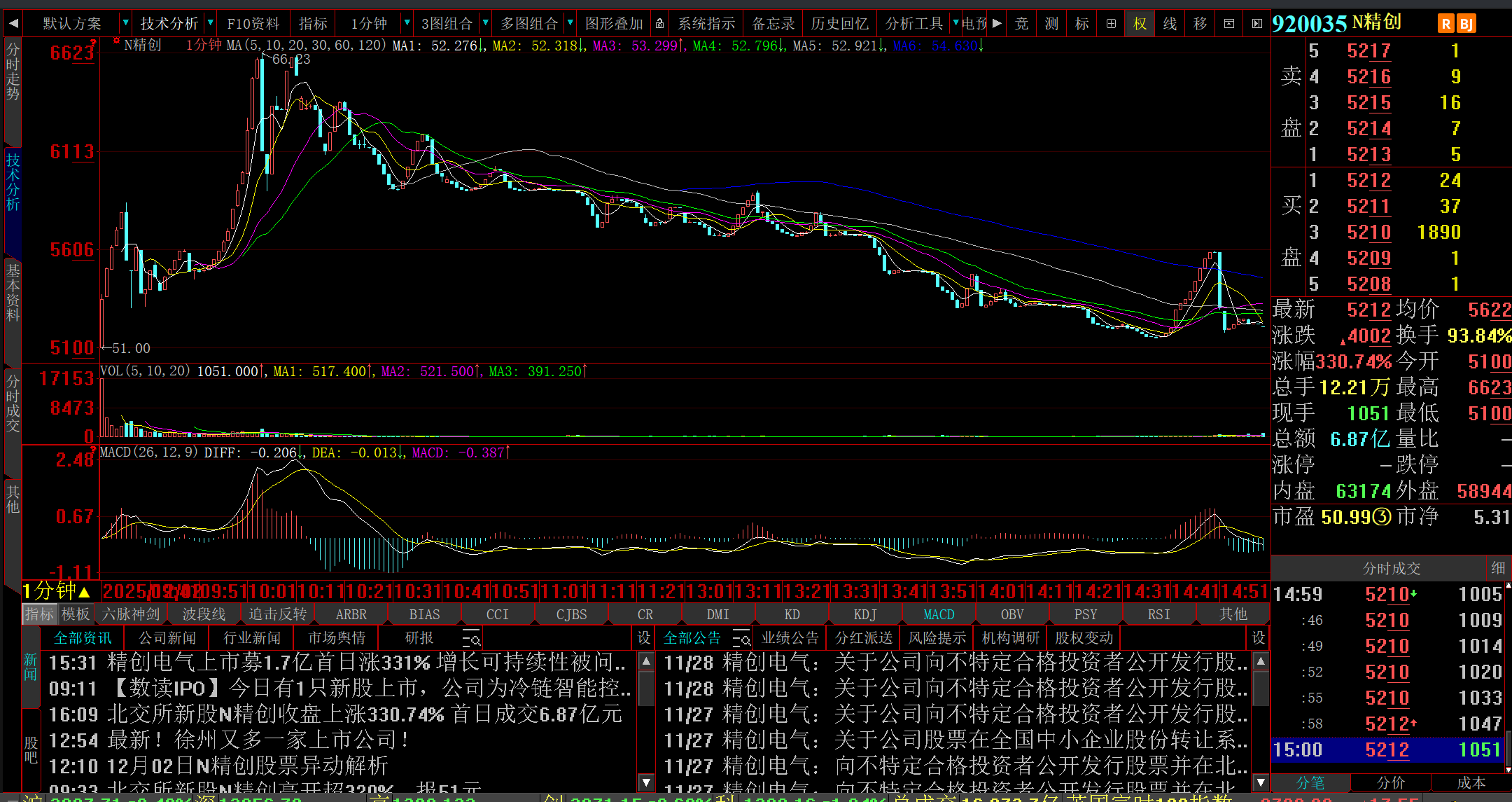
Task: Open the 分析工具 dropdown arrow
Action: click(955, 23)
